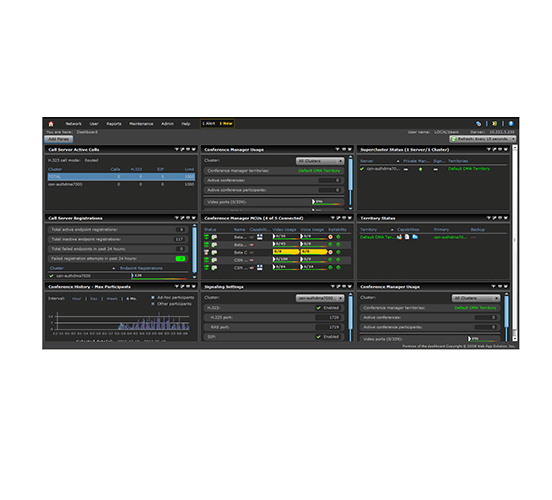This screenshot has height=500, width=552.
Task: Click scrollbar in Call Server Registrations pane
Action: 194,251
